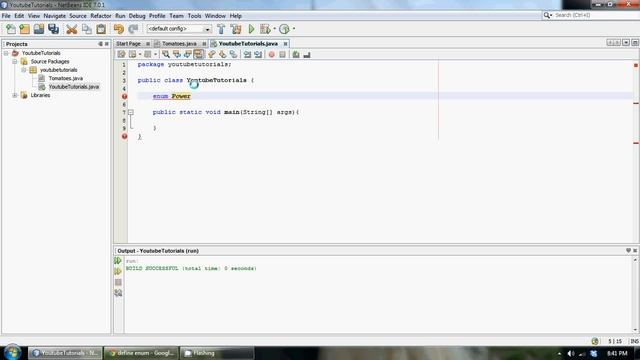Click the Rerun icon in Output panel
Image resolution: width=640 pixels, height=360 pixels.
(x=118, y=260)
